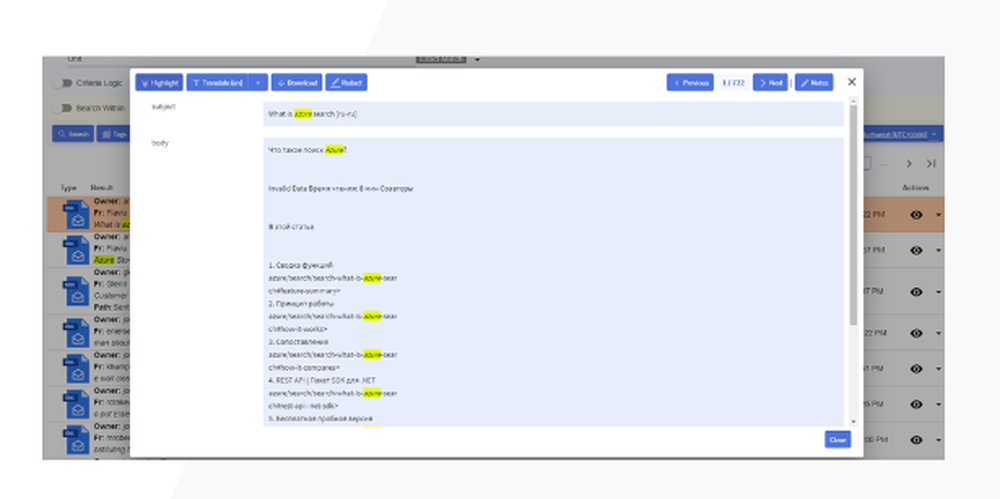
Task: Open the Notes for this document
Action: [814, 82]
